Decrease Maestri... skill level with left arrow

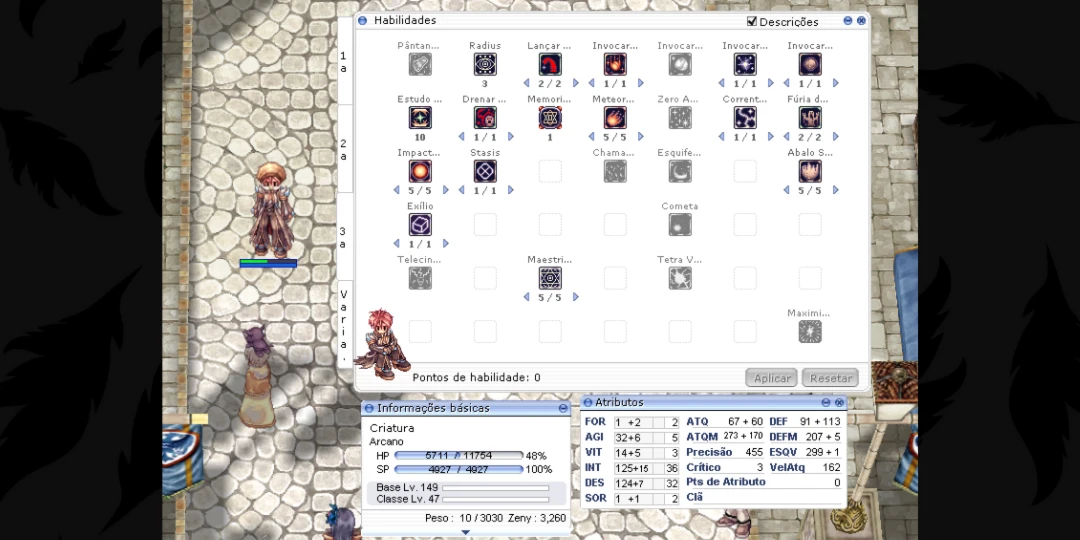[526, 297]
